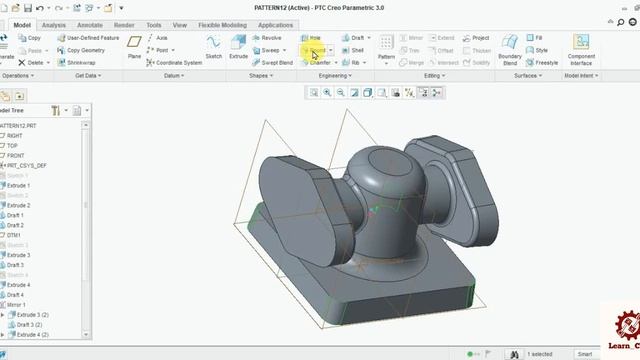Toggle spin center icon in graphics toolbar

point(437,93)
